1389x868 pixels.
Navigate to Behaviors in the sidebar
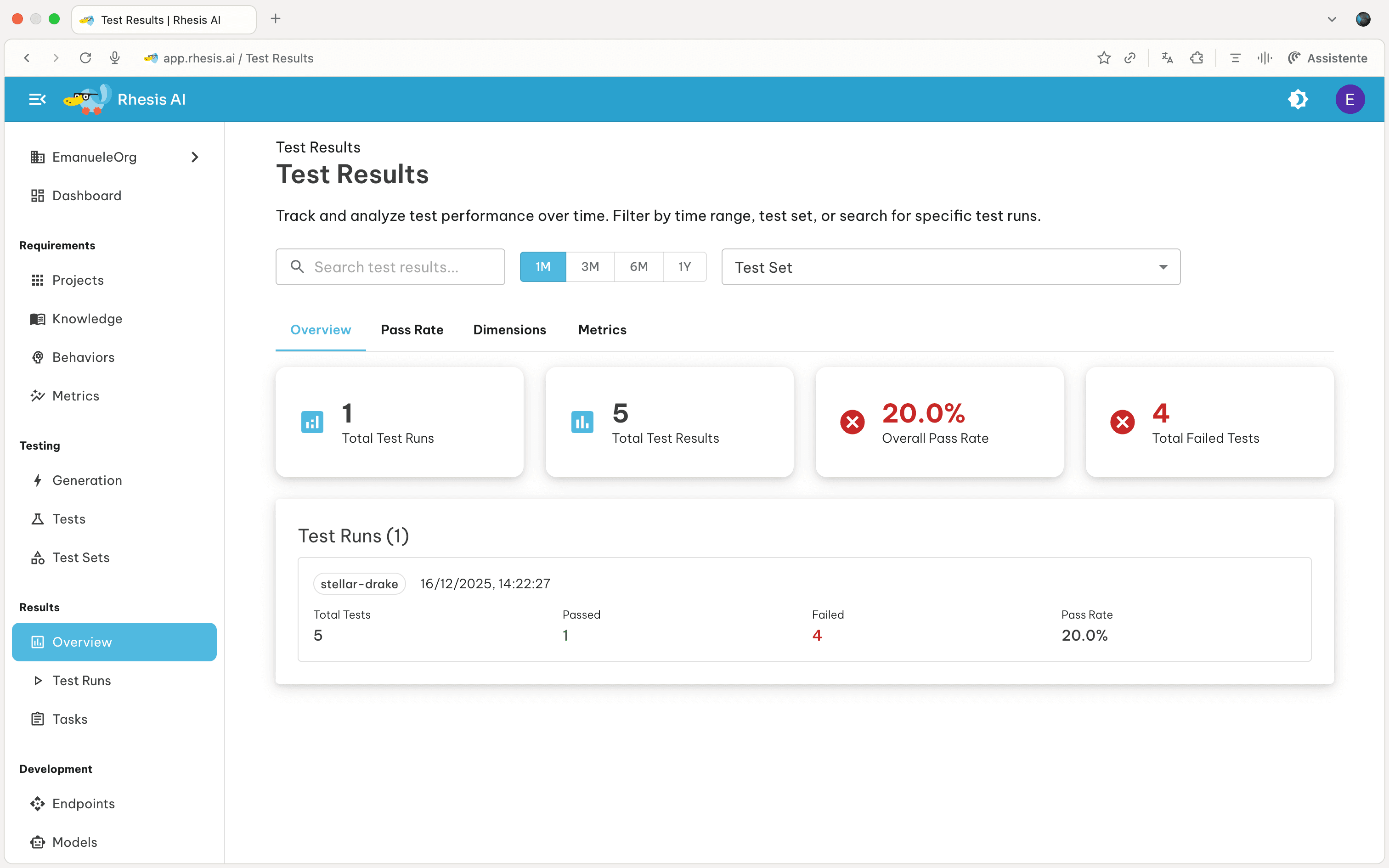[83, 357]
